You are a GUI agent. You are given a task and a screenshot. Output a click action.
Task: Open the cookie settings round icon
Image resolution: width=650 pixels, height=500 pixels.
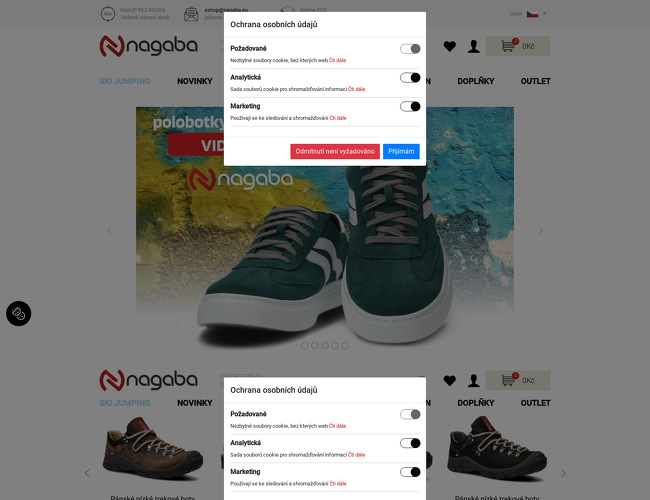coord(19,313)
